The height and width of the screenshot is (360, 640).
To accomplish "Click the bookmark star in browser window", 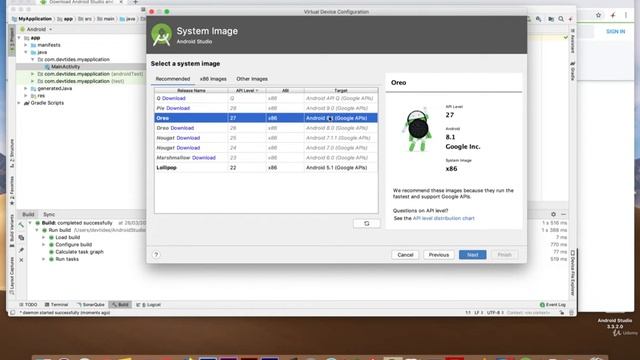I will pos(598,15).
